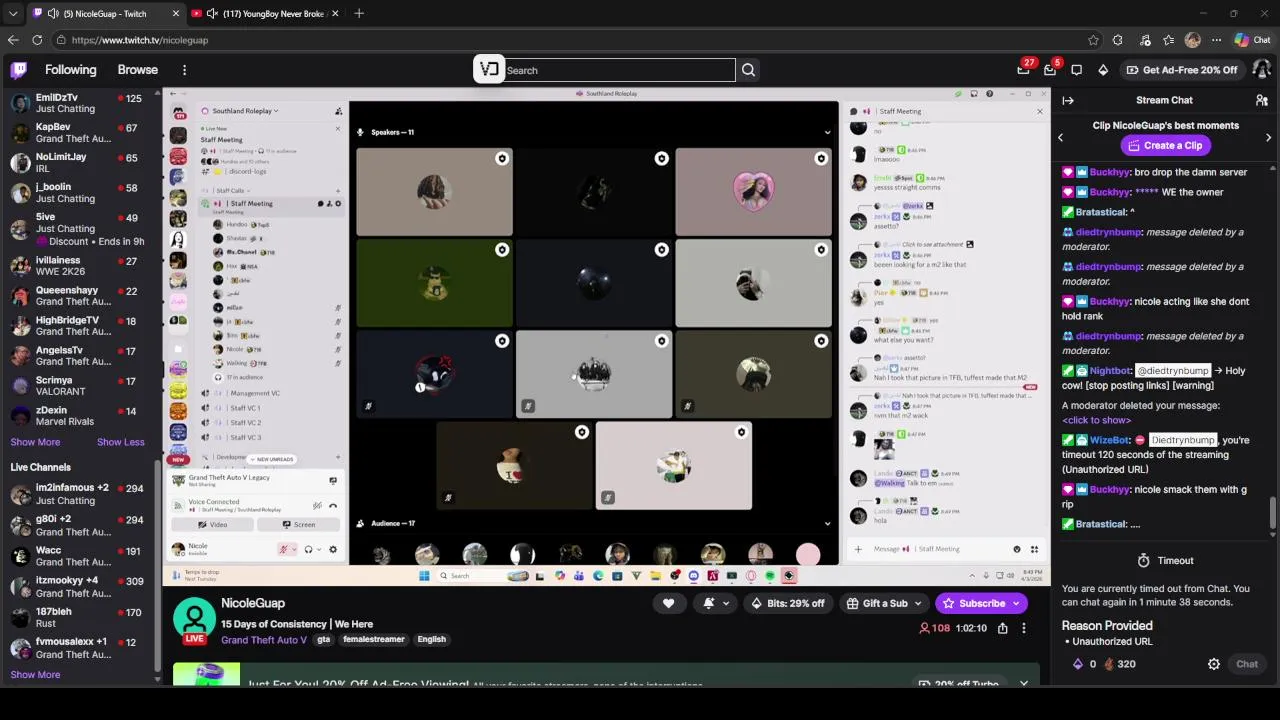Open the user profile avatar menu

1261,70
